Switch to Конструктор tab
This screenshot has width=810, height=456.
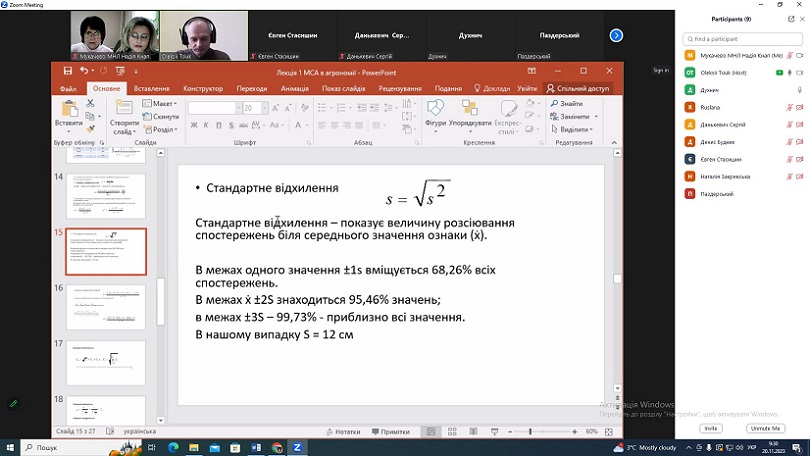203,88
